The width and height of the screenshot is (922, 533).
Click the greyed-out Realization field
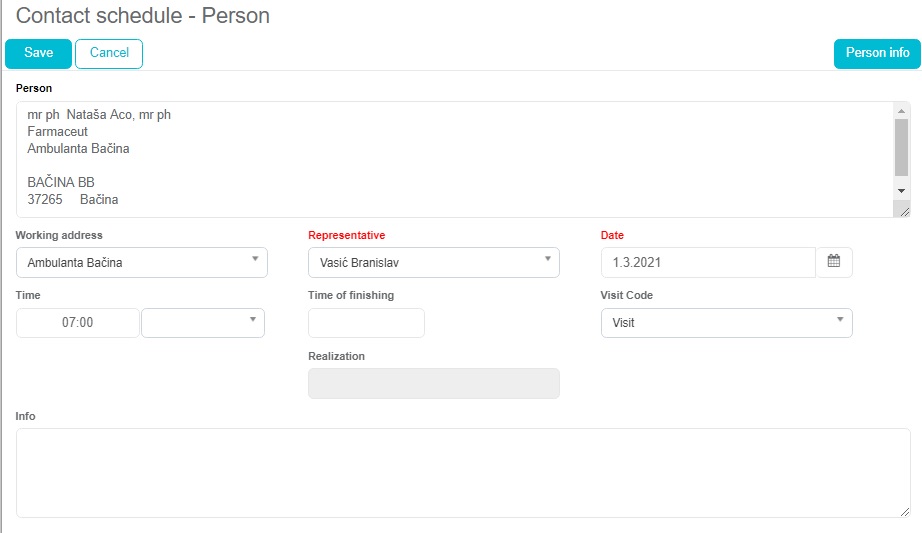(x=434, y=384)
